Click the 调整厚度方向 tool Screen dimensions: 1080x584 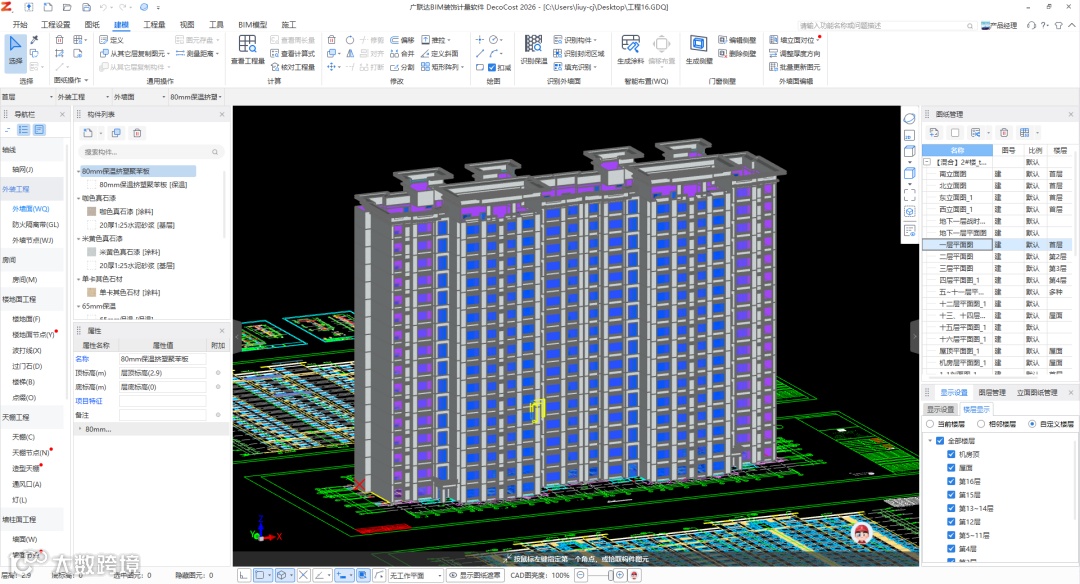(794, 54)
